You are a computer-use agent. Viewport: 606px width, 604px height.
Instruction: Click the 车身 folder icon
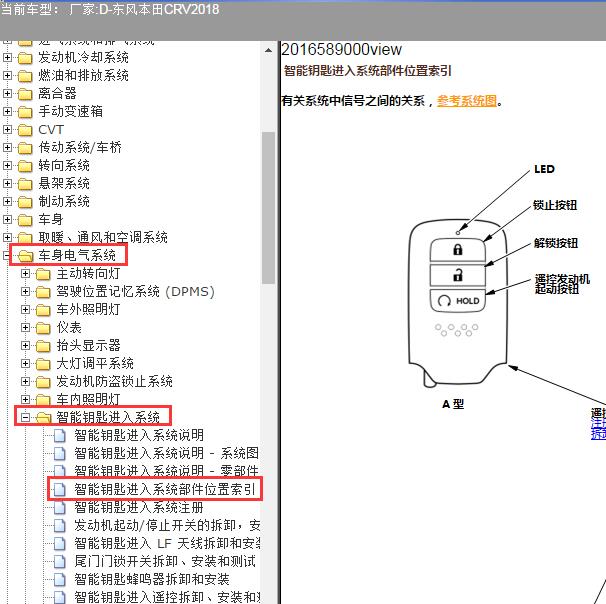tap(25, 220)
